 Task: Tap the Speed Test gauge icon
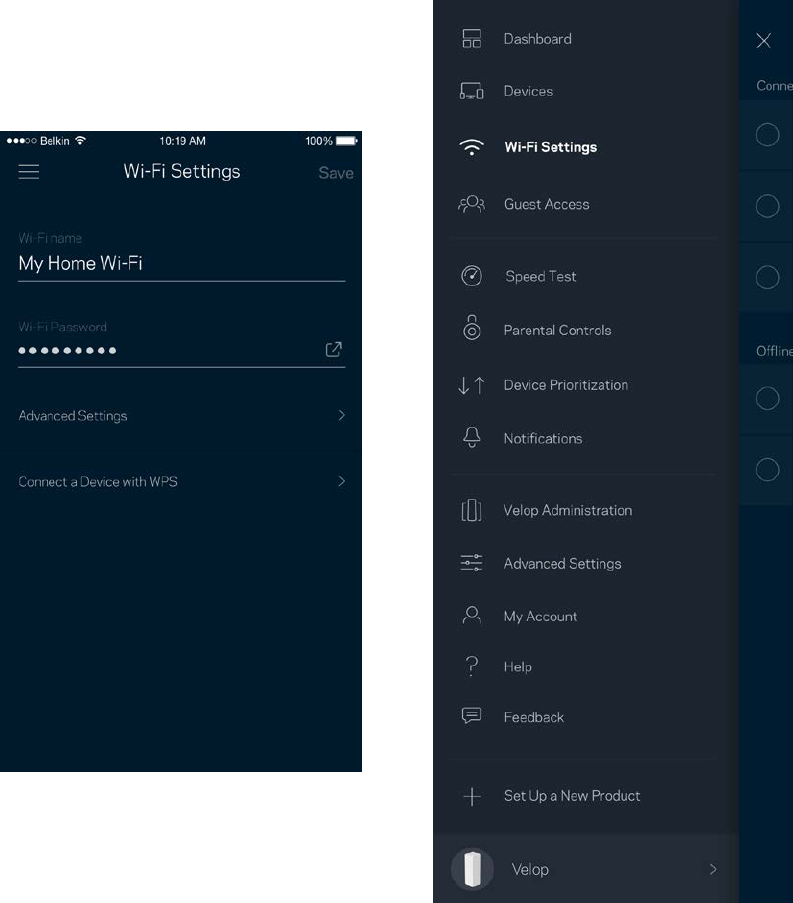pos(472,276)
